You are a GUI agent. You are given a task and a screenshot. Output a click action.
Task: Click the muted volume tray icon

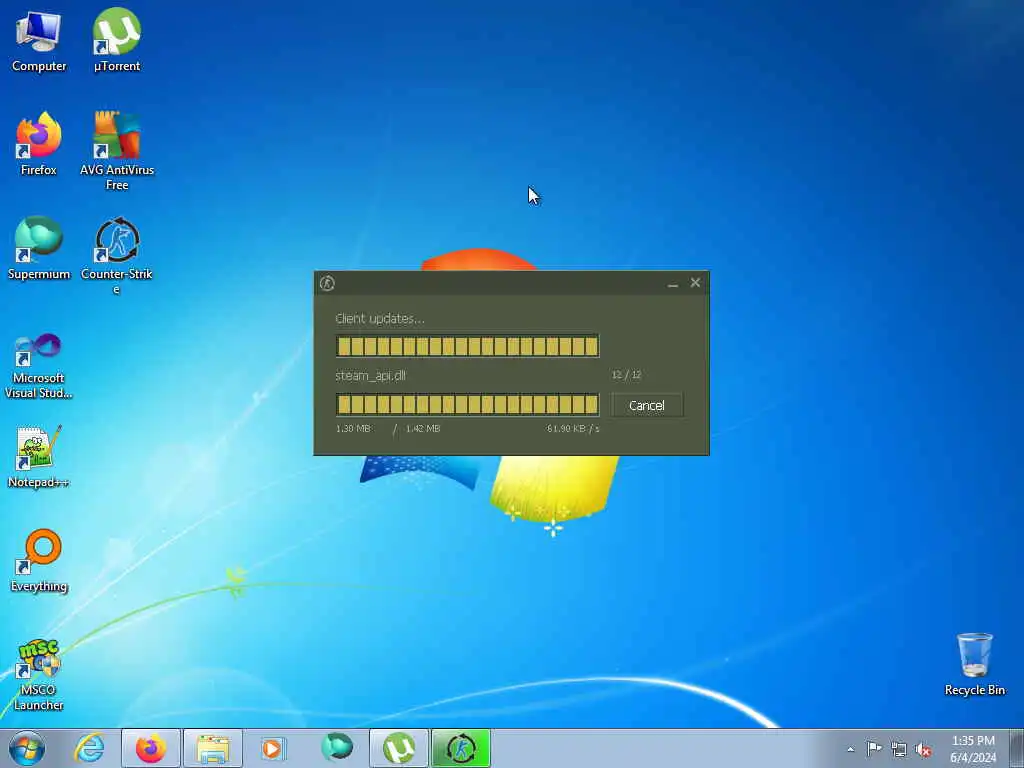pos(923,750)
